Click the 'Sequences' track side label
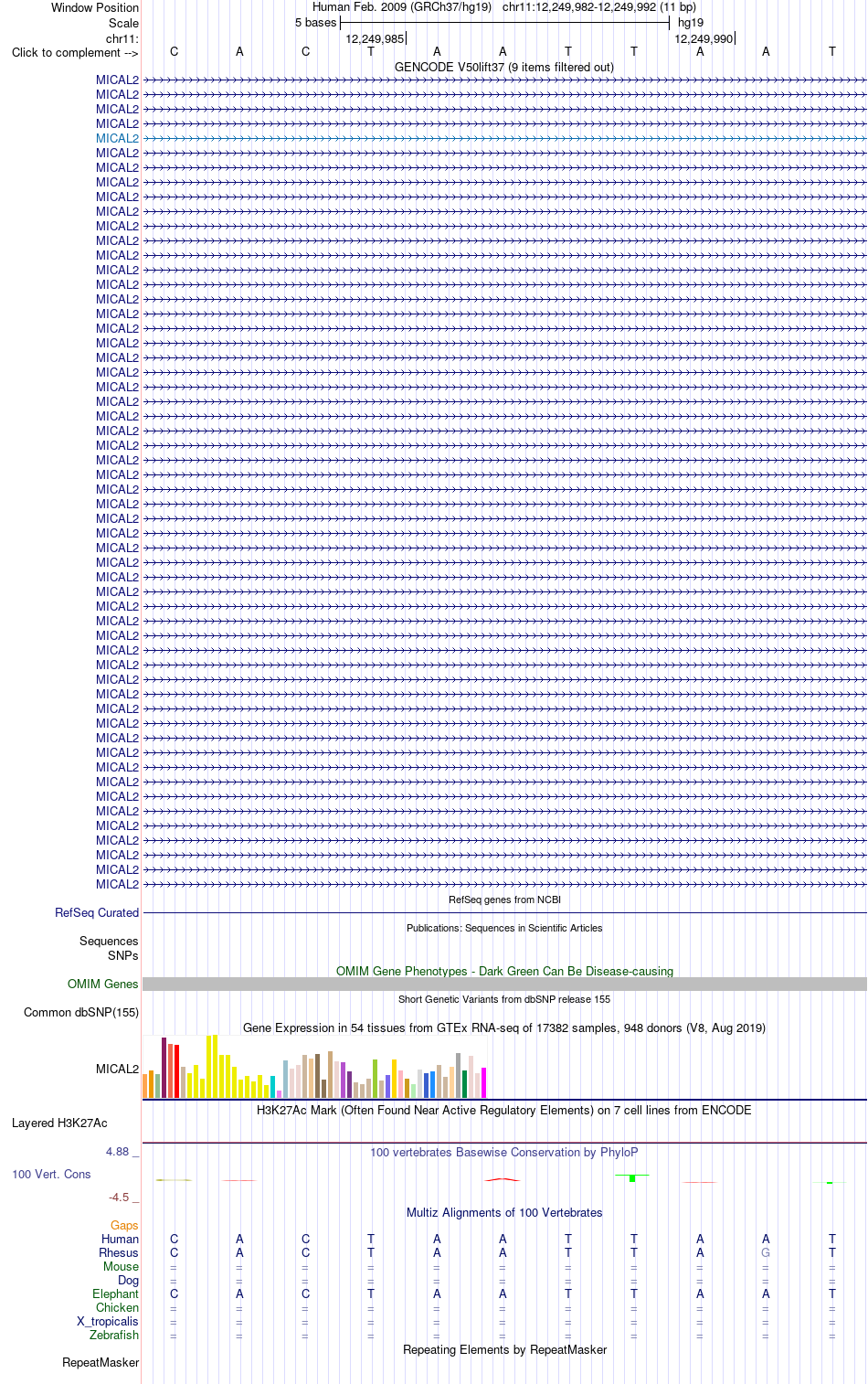This screenshot has height=1384, width=868. click(x=109, y=941)
